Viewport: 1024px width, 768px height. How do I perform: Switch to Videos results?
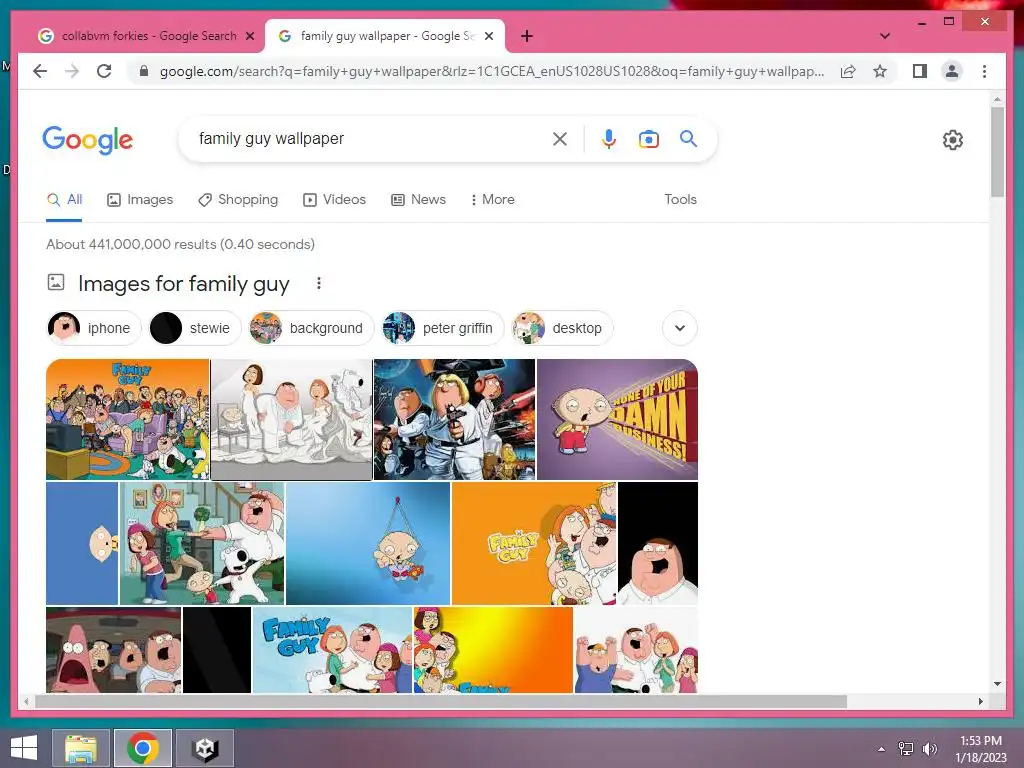334,200
